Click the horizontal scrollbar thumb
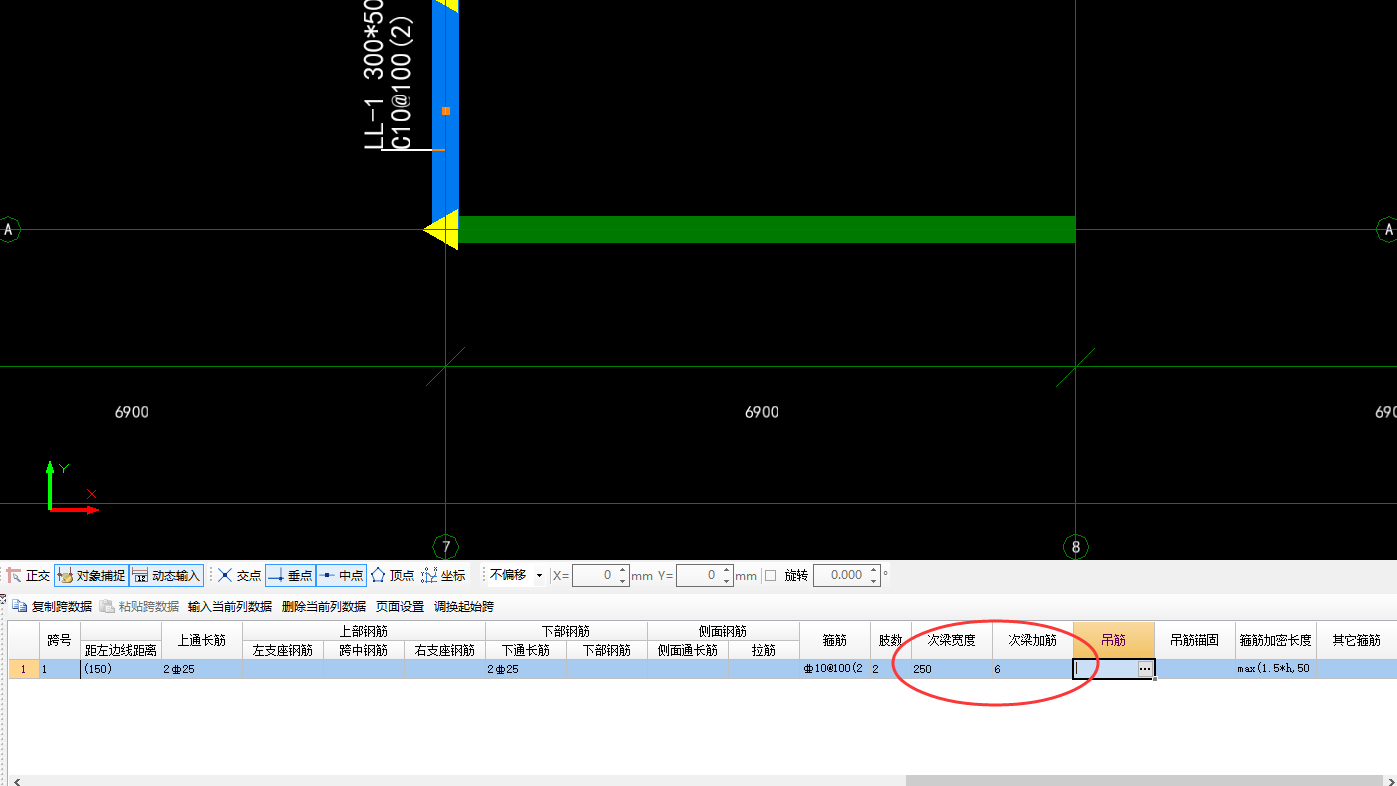The image size is (1397, 786). 1145,780
